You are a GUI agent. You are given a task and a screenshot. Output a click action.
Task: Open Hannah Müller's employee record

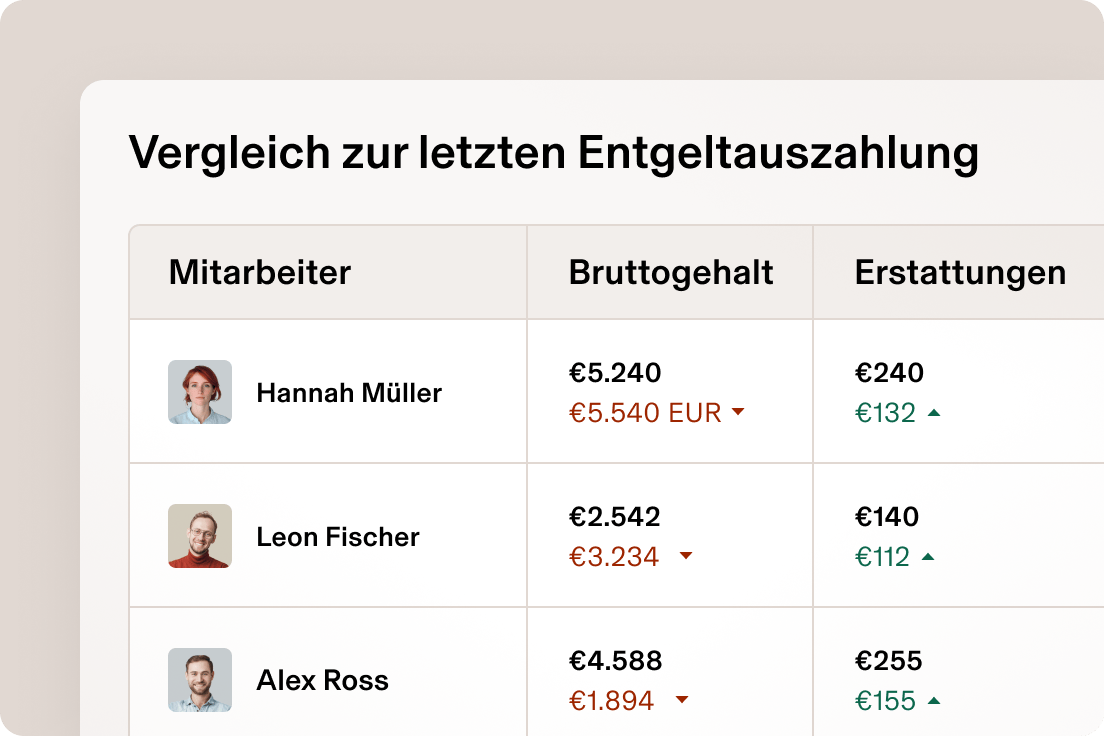[348, 393]
